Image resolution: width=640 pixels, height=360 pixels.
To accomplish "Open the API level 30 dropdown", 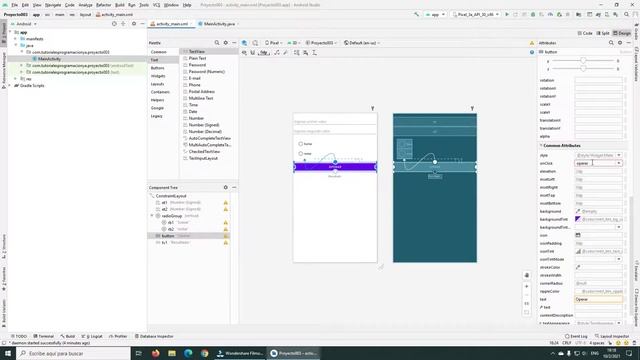I will point(293,42).
